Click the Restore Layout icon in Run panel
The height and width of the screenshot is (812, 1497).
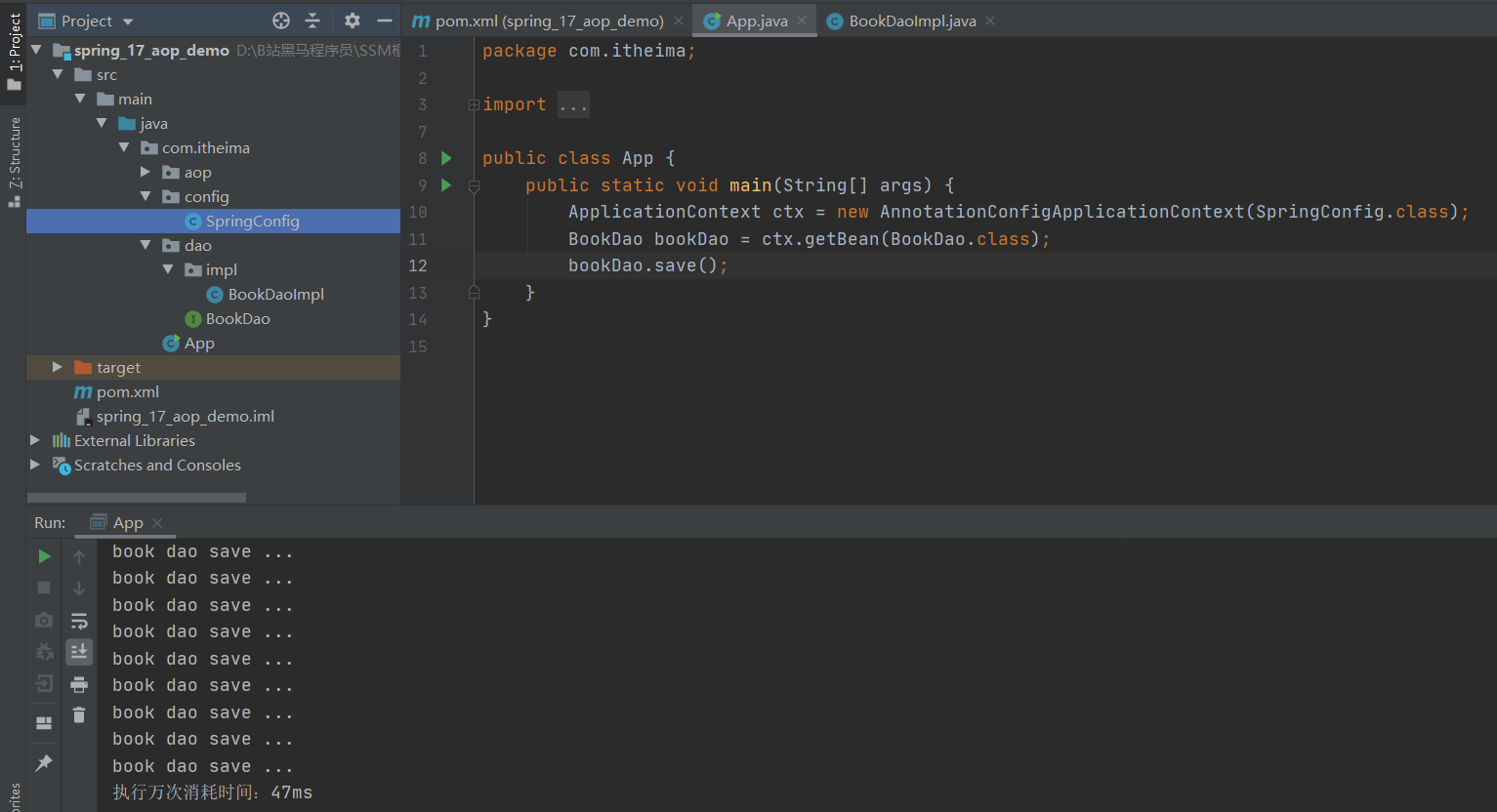coord(44,723)
